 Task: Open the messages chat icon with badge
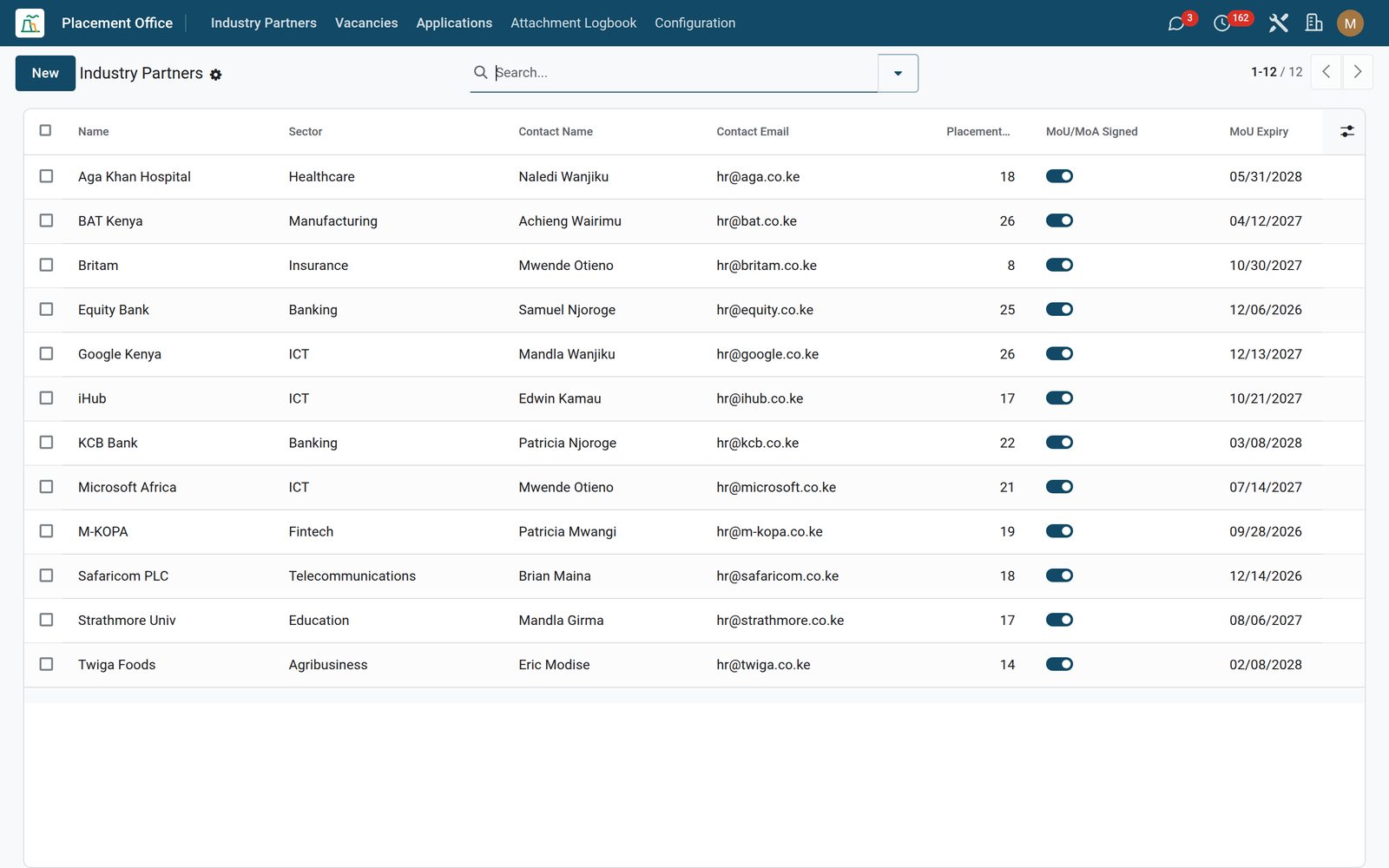[1176, 23]
